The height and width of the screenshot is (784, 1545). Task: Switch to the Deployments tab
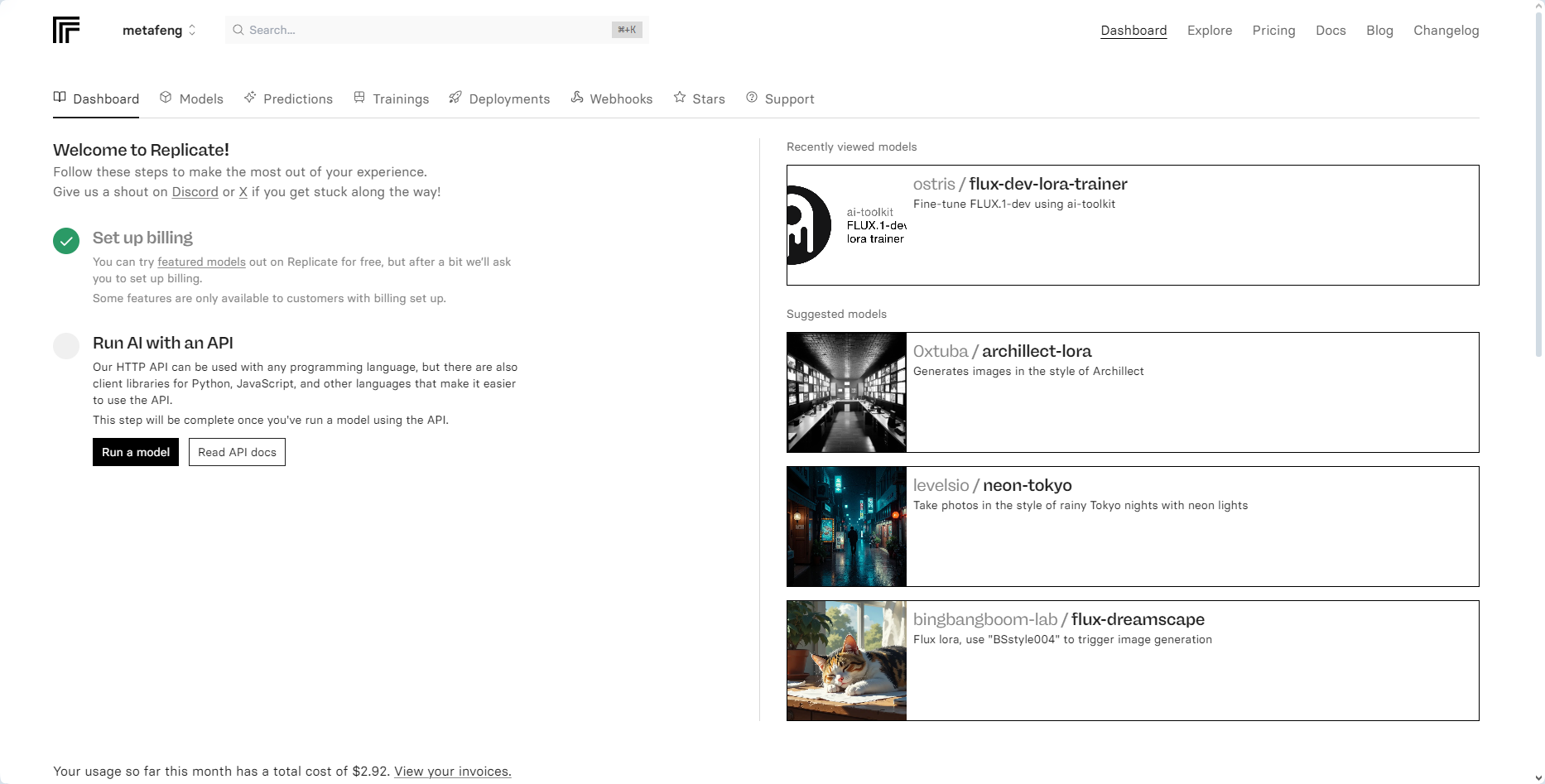pyautogui.click(x=499, y=99)
